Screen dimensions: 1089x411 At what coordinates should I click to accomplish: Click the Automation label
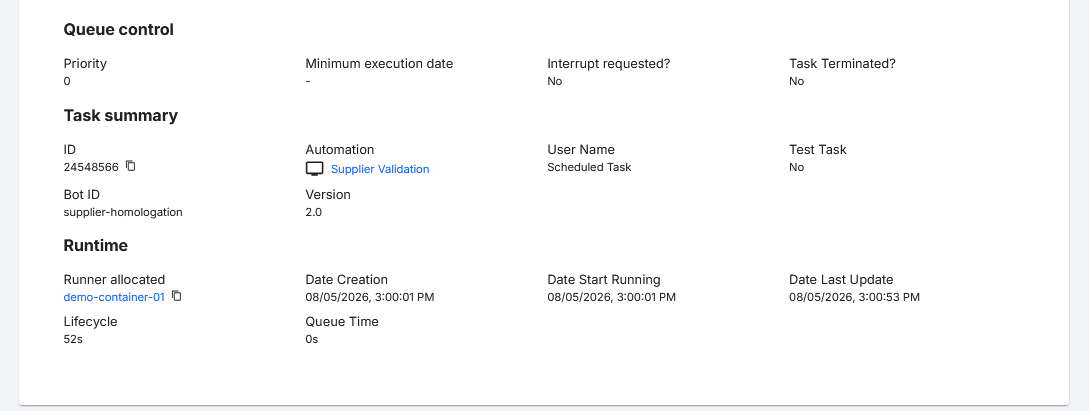[340, 149]
